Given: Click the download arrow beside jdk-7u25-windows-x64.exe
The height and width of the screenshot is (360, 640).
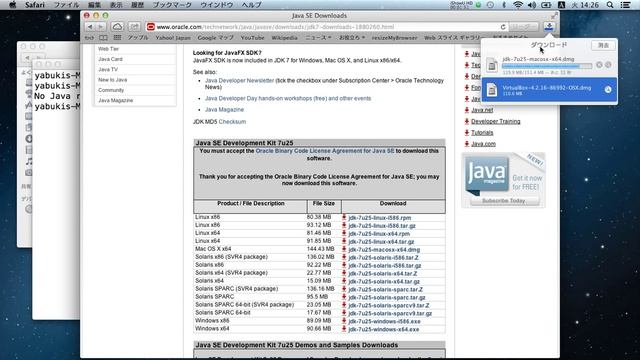Looking at the screenshot, I should [344, 329].
